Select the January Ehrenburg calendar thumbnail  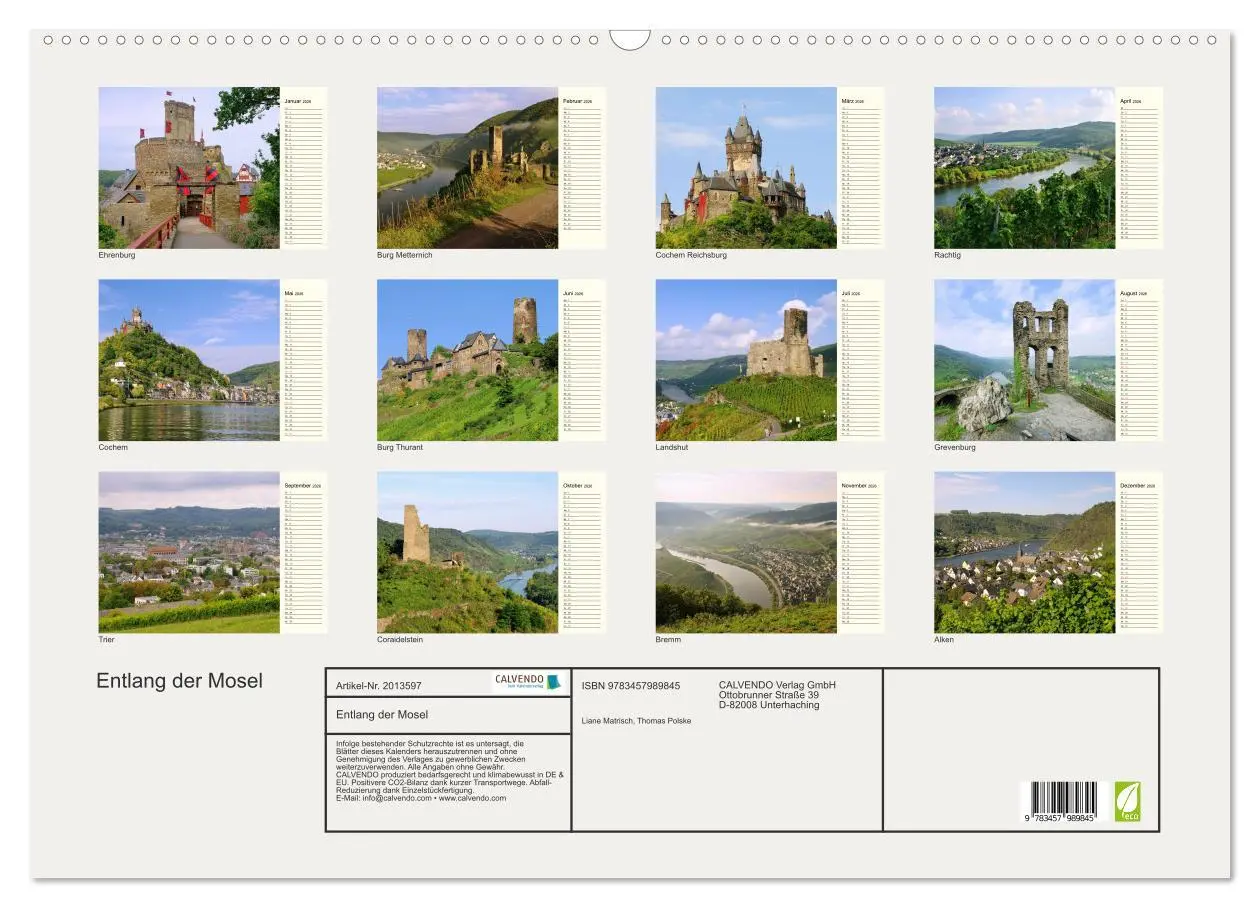(190, 168)
